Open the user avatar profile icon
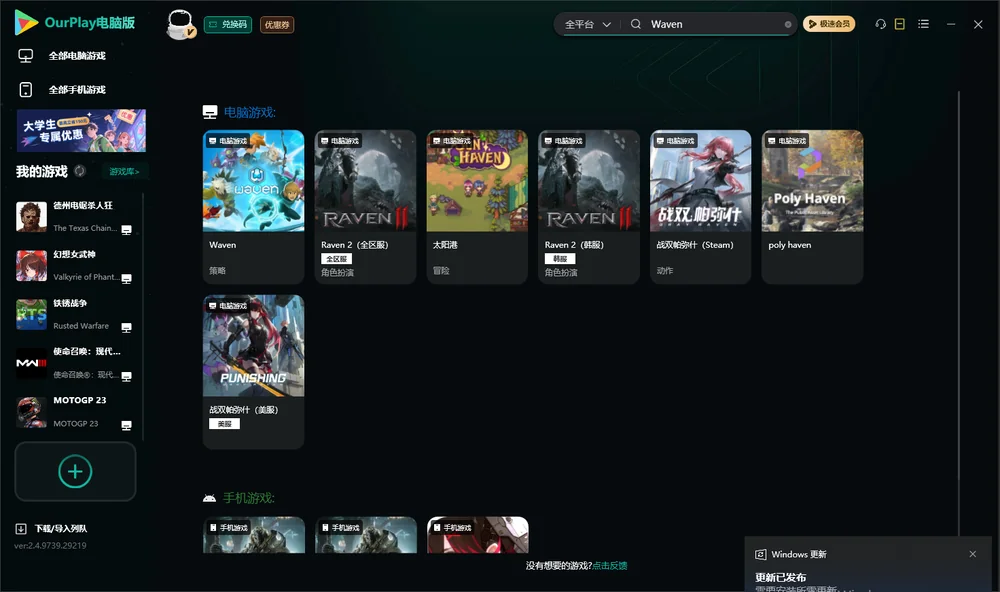 click(x=180, y=24)
